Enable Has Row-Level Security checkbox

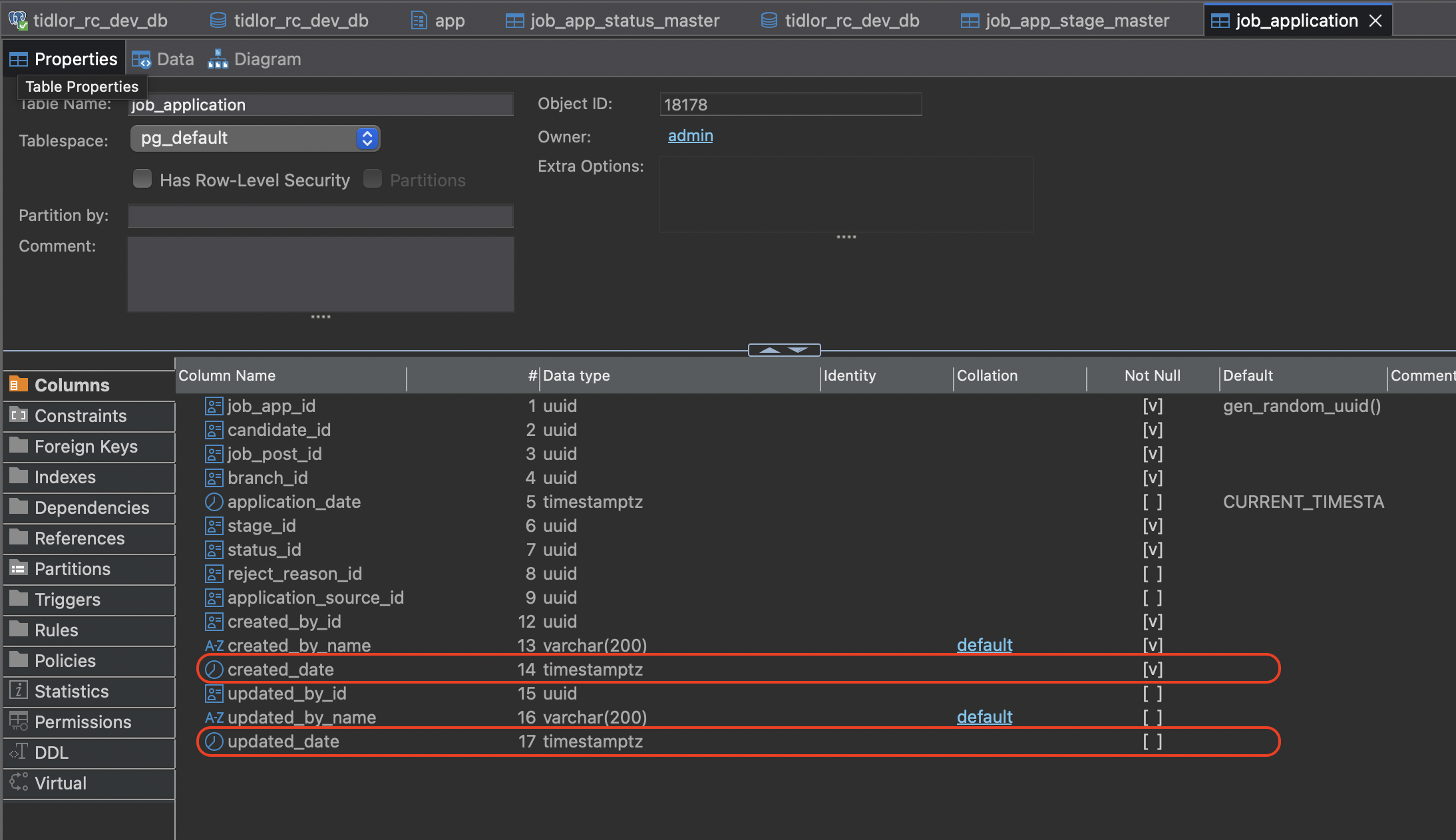coord(142,179)
